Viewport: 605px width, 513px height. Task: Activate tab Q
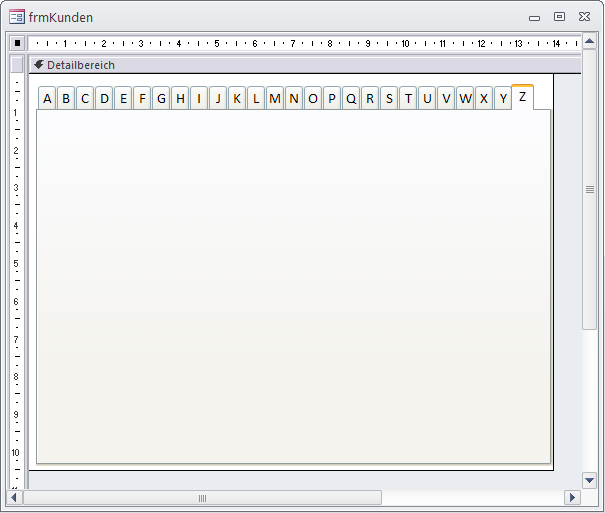(351, 98)
